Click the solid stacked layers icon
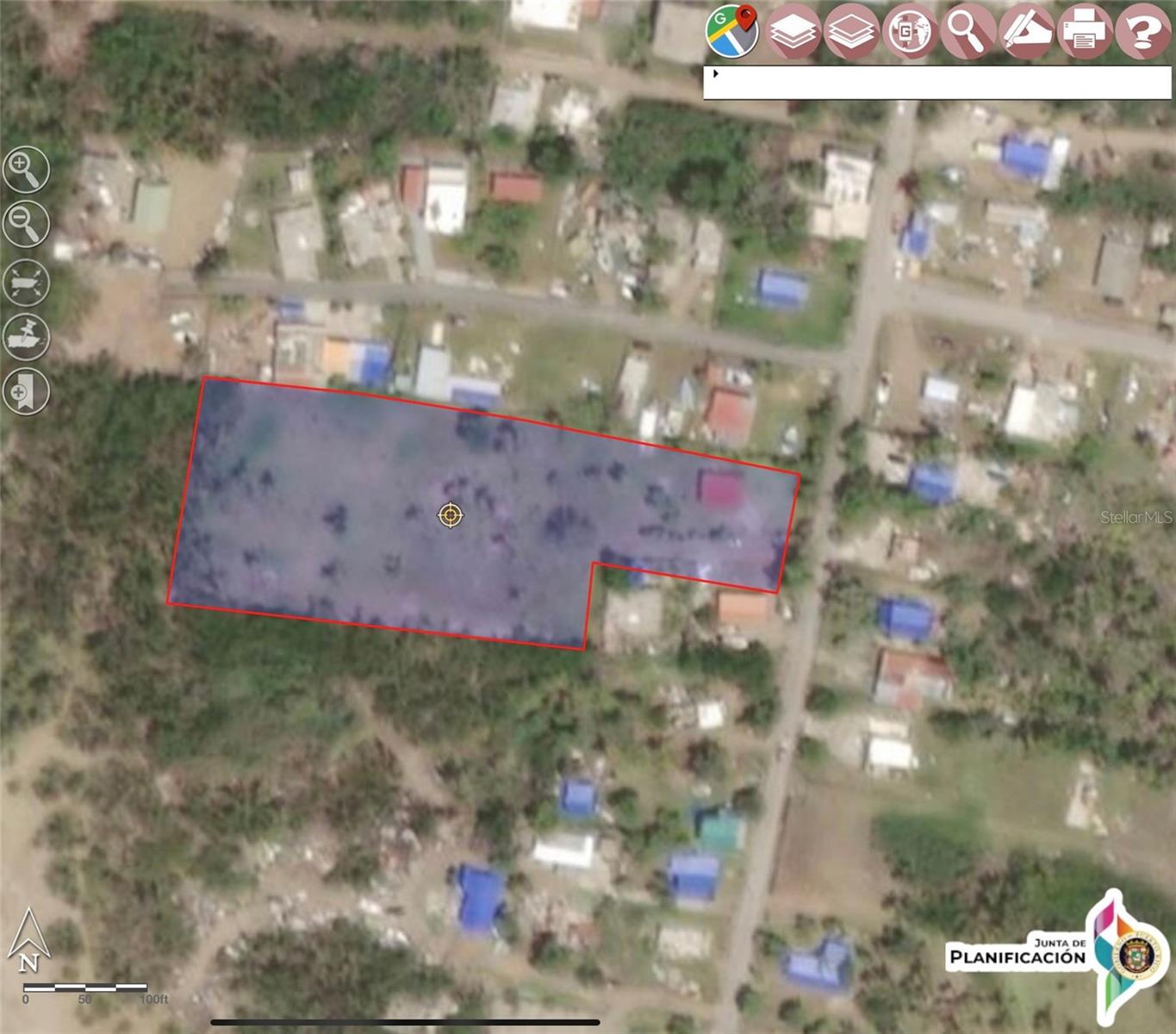Screen dimensions: 1176x1034 tap(793, 32)
